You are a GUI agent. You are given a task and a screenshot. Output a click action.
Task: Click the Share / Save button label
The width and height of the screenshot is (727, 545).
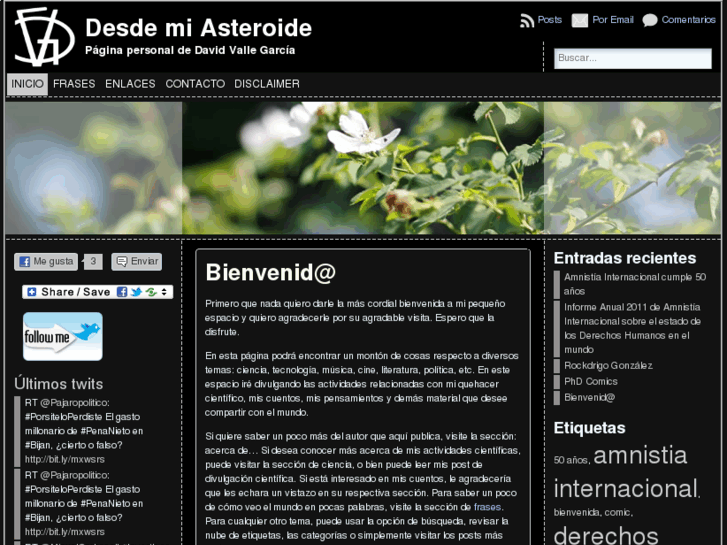(x=76, y=292)
